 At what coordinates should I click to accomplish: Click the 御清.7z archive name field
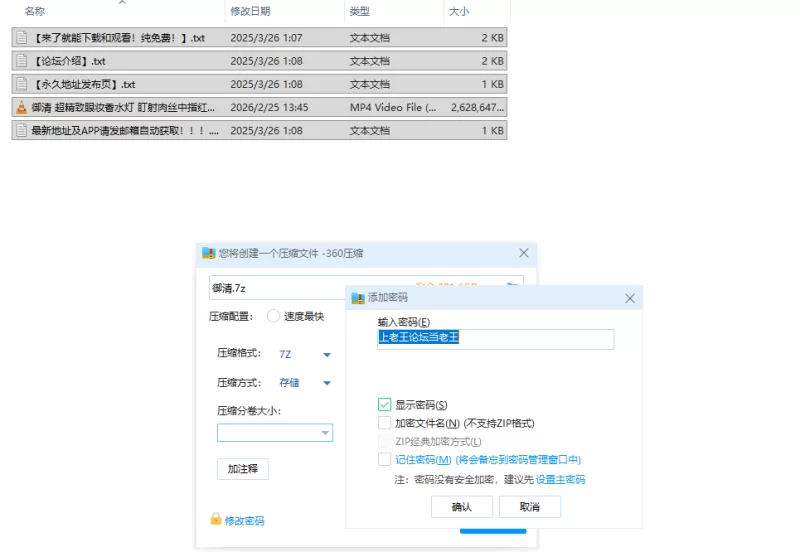click(x=277, y=288)
